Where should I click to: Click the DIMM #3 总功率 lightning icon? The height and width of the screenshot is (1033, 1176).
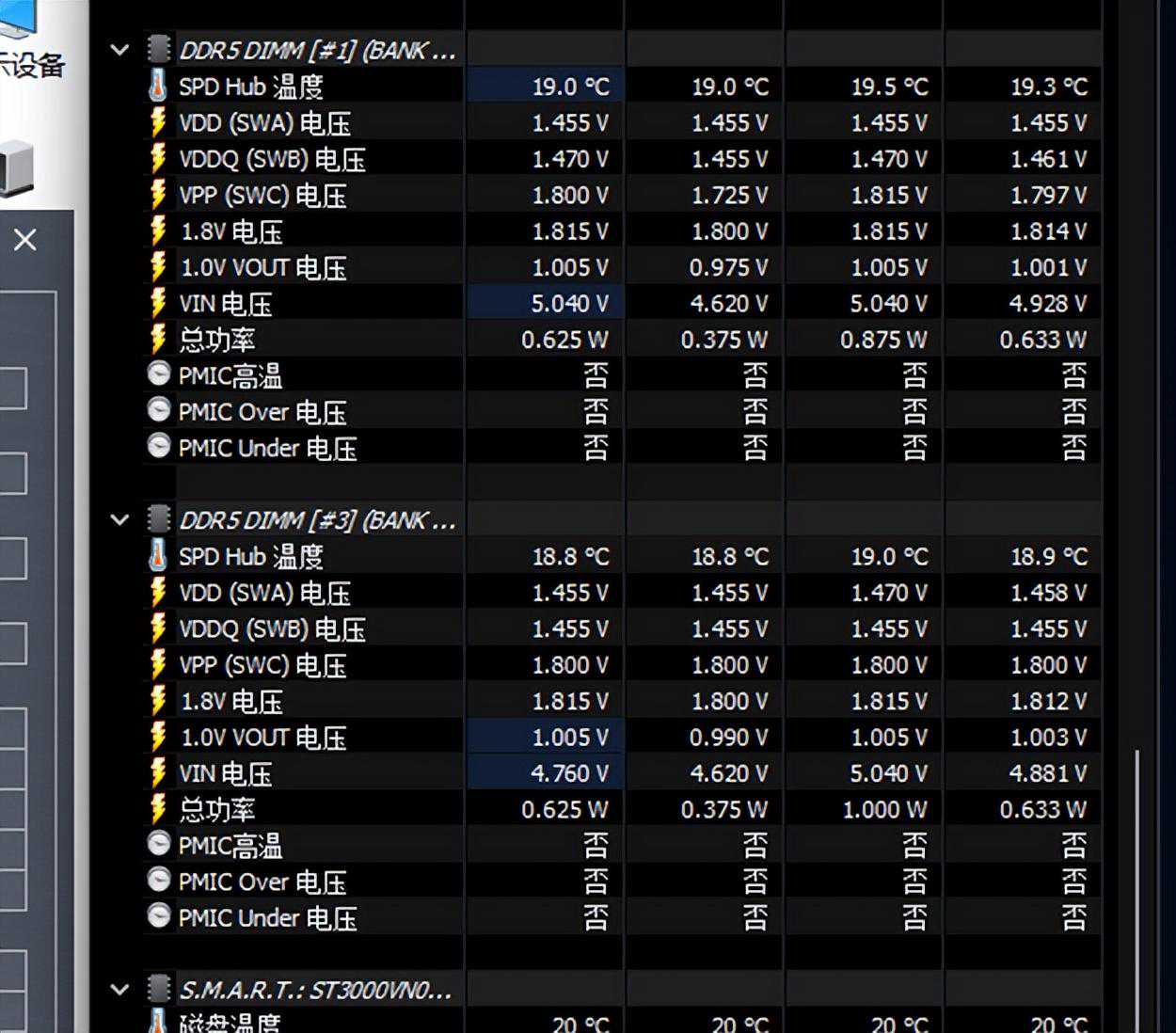pyautogui.click(x=158, y=809)
